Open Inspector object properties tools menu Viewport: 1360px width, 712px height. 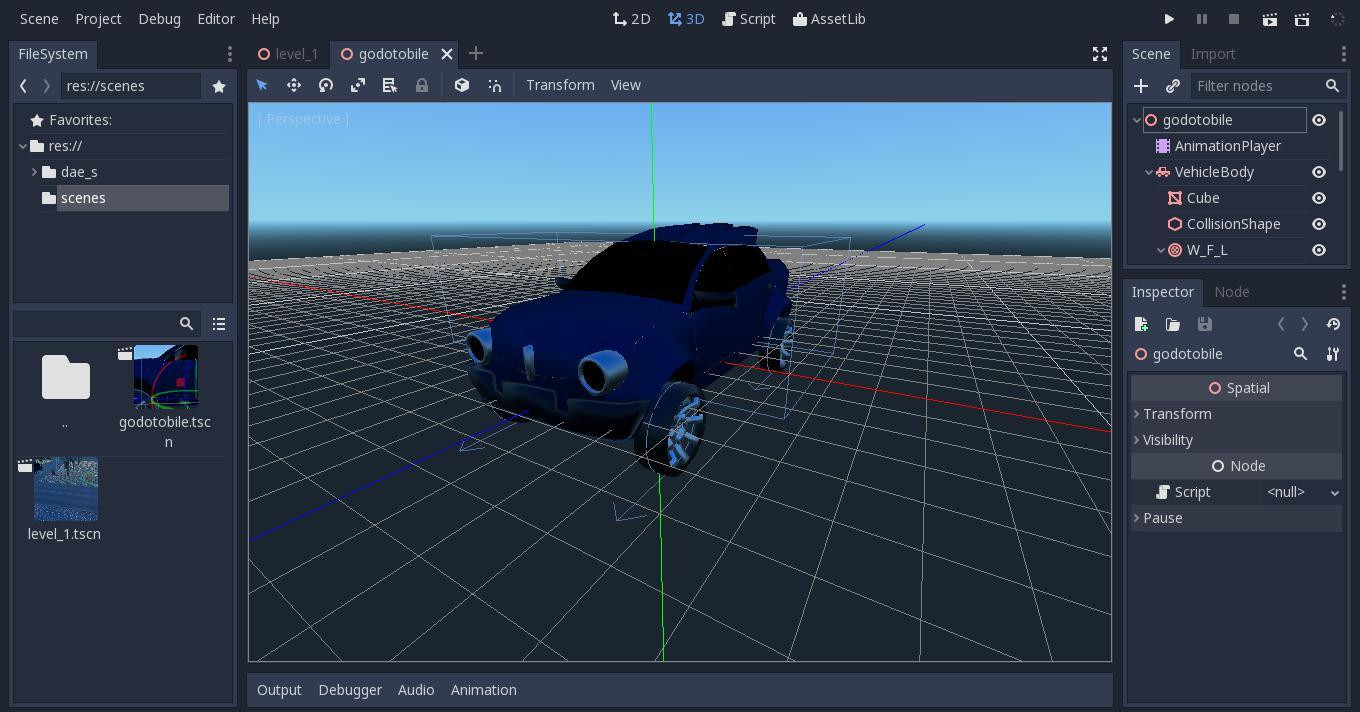[1333, 354]
